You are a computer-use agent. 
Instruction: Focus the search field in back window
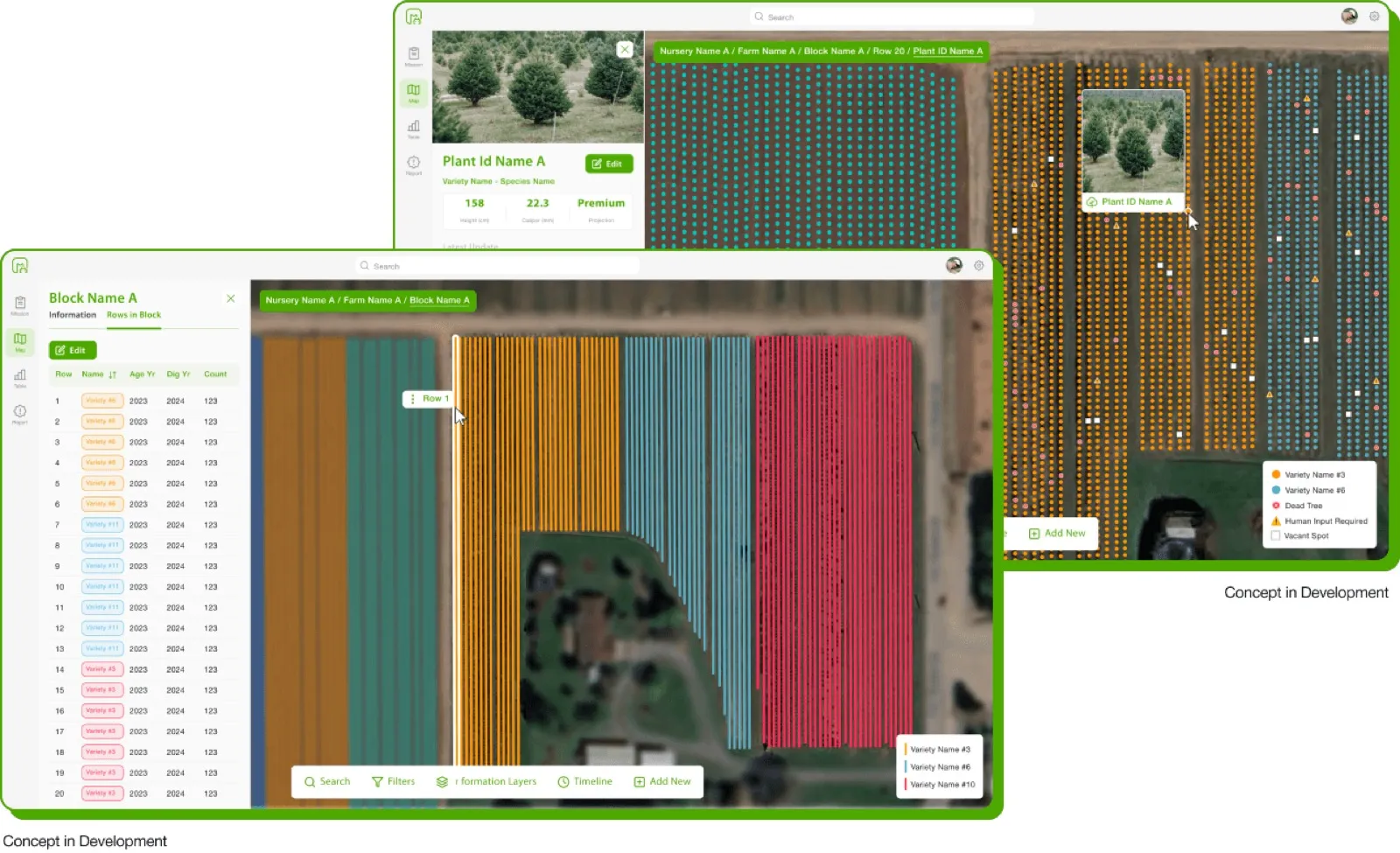pyautogui.click(x=892, y=17)
